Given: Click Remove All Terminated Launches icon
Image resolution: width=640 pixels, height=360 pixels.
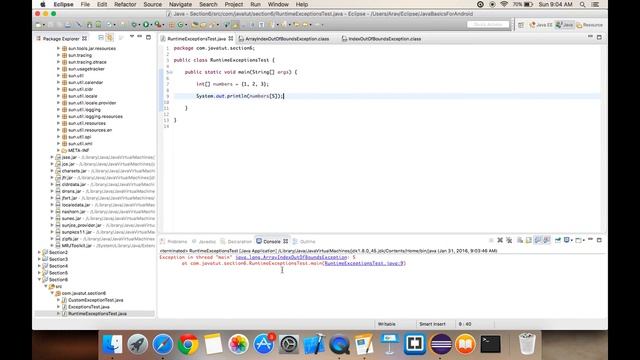Looking at the screenshot, I should [509, 240].
